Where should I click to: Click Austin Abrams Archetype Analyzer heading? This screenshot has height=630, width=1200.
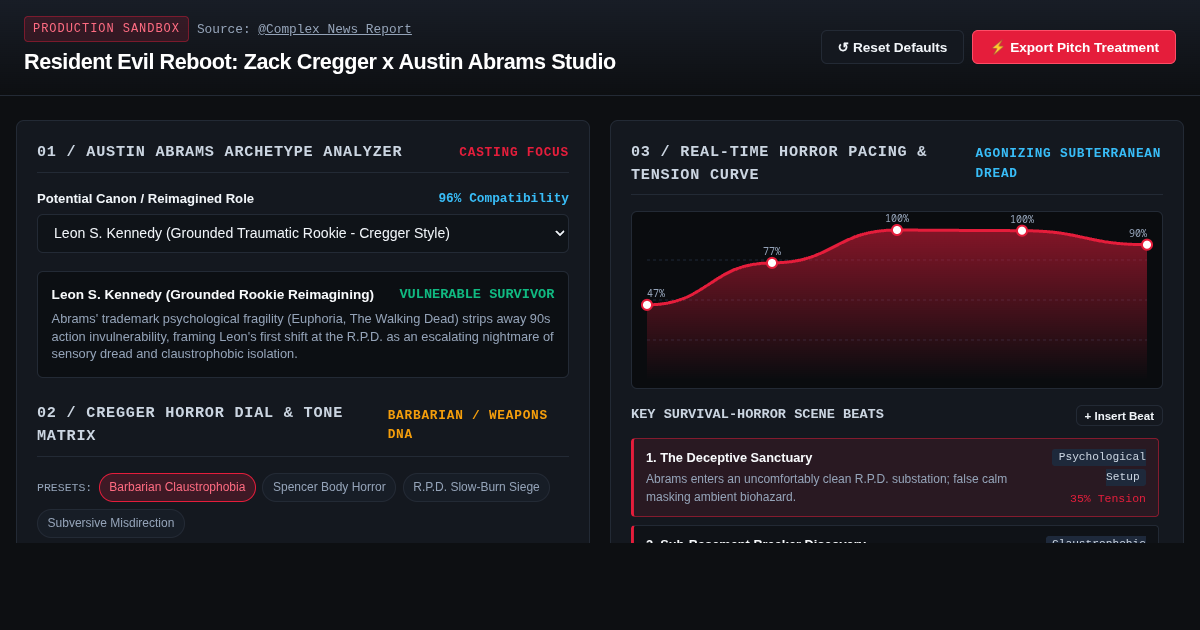[x=220, y=152]
